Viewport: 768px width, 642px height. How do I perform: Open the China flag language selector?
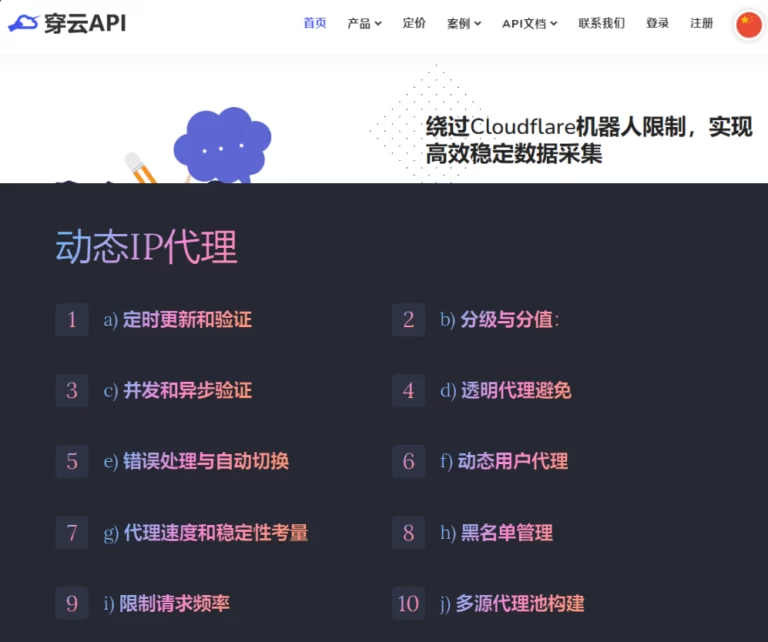point(749,24)
